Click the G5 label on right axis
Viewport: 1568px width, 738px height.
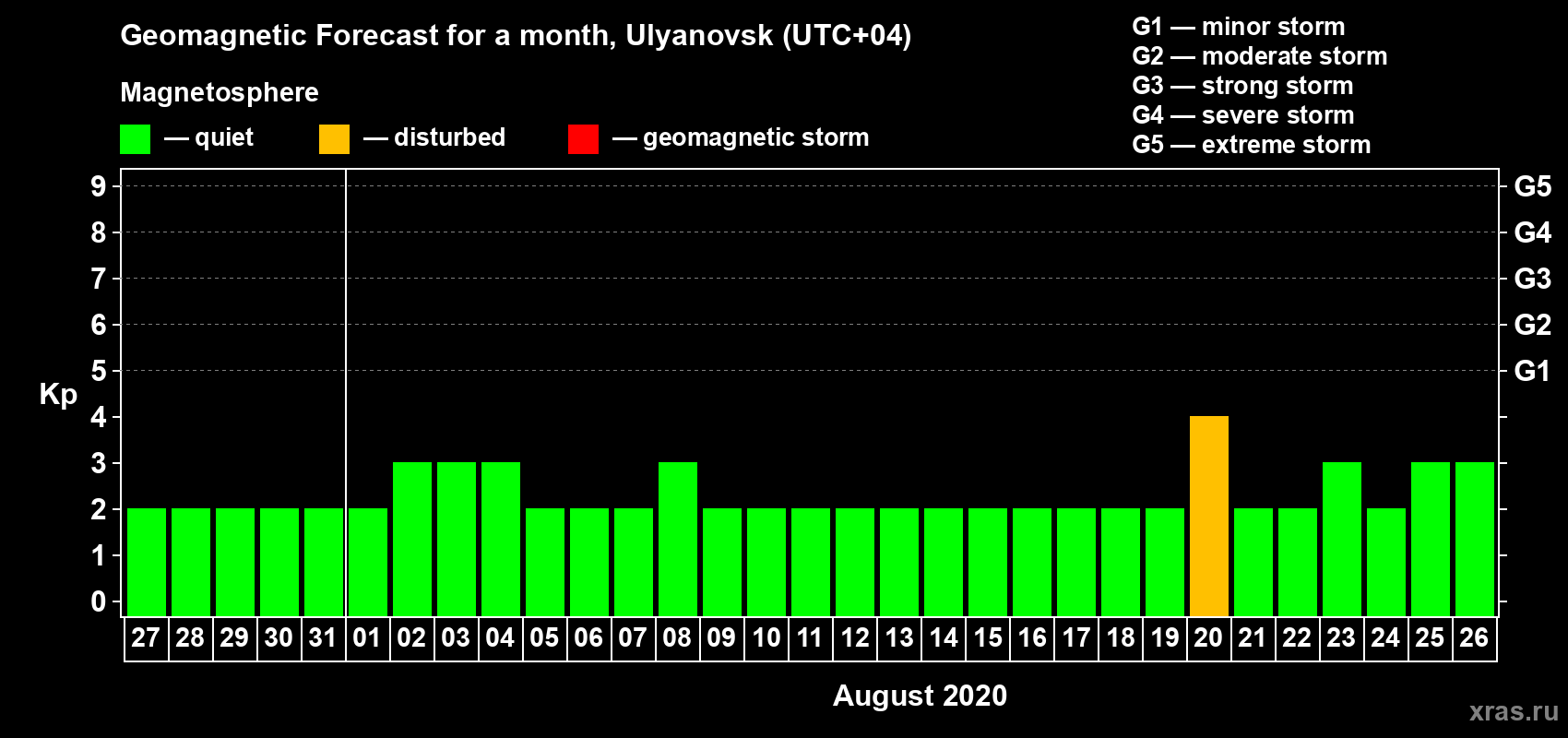coord(1533,186)
